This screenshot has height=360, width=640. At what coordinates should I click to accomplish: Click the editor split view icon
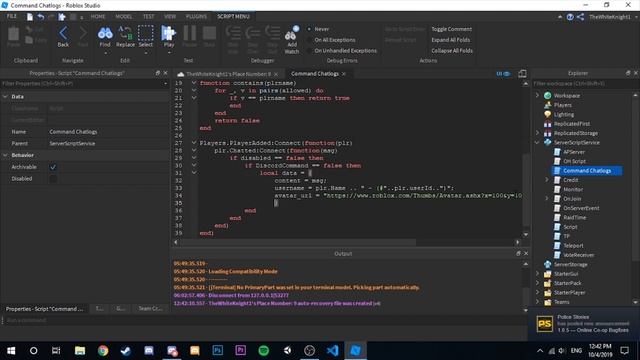coord(522,74)
